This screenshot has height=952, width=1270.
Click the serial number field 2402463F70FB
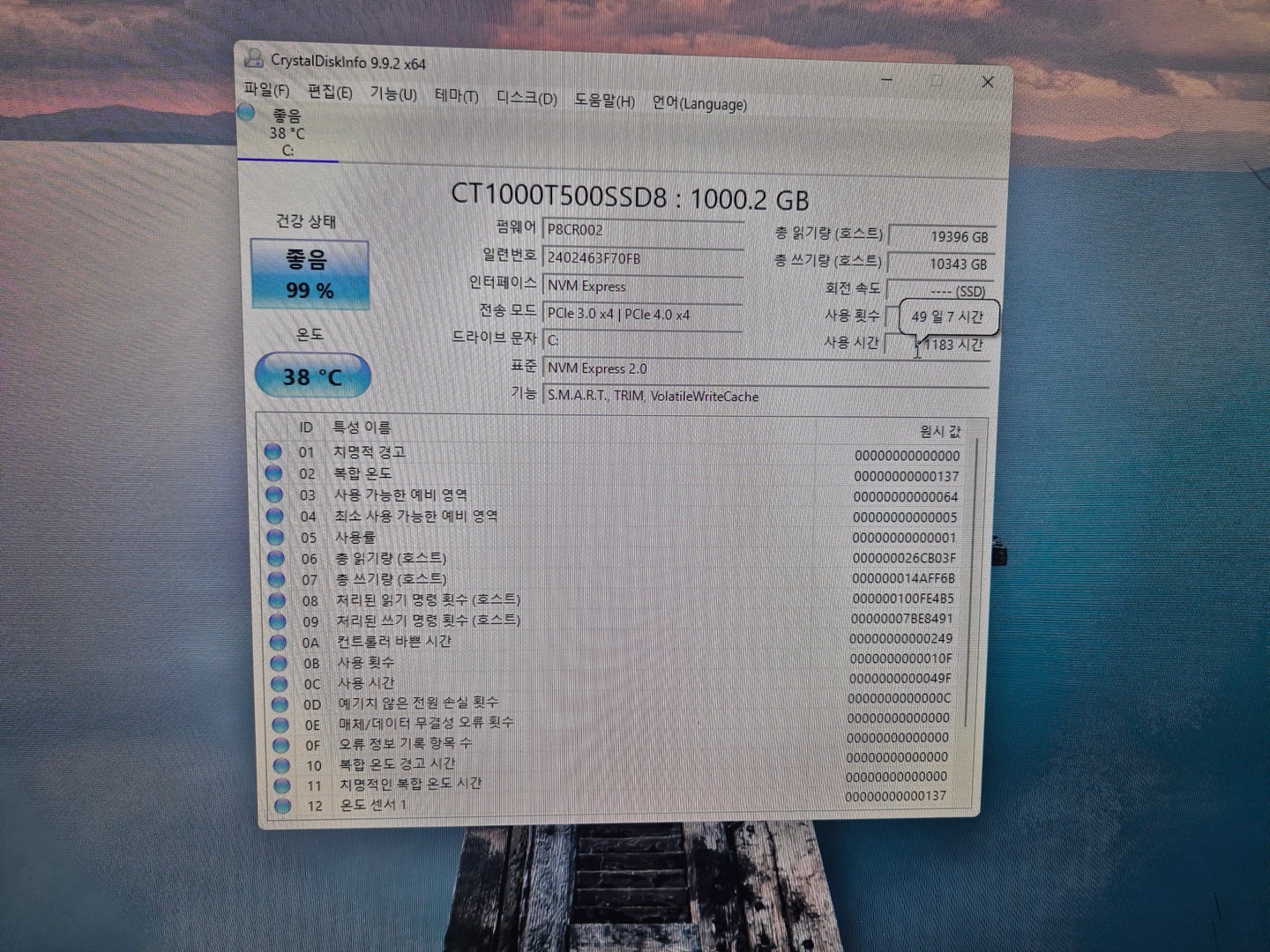click(642, 258)
